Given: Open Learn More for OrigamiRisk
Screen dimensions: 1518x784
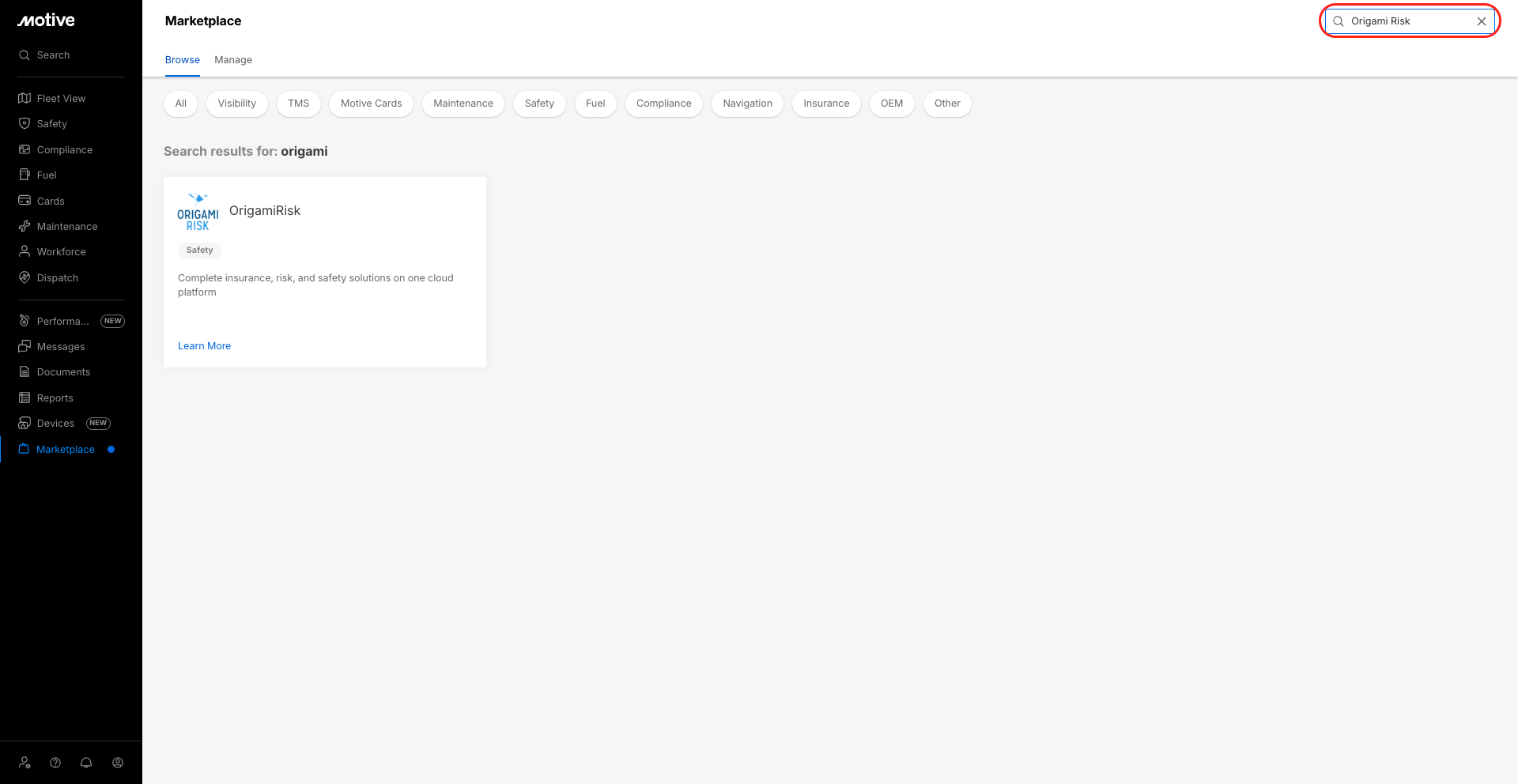Looking at the screenshot, I should (x=205, y=346).
